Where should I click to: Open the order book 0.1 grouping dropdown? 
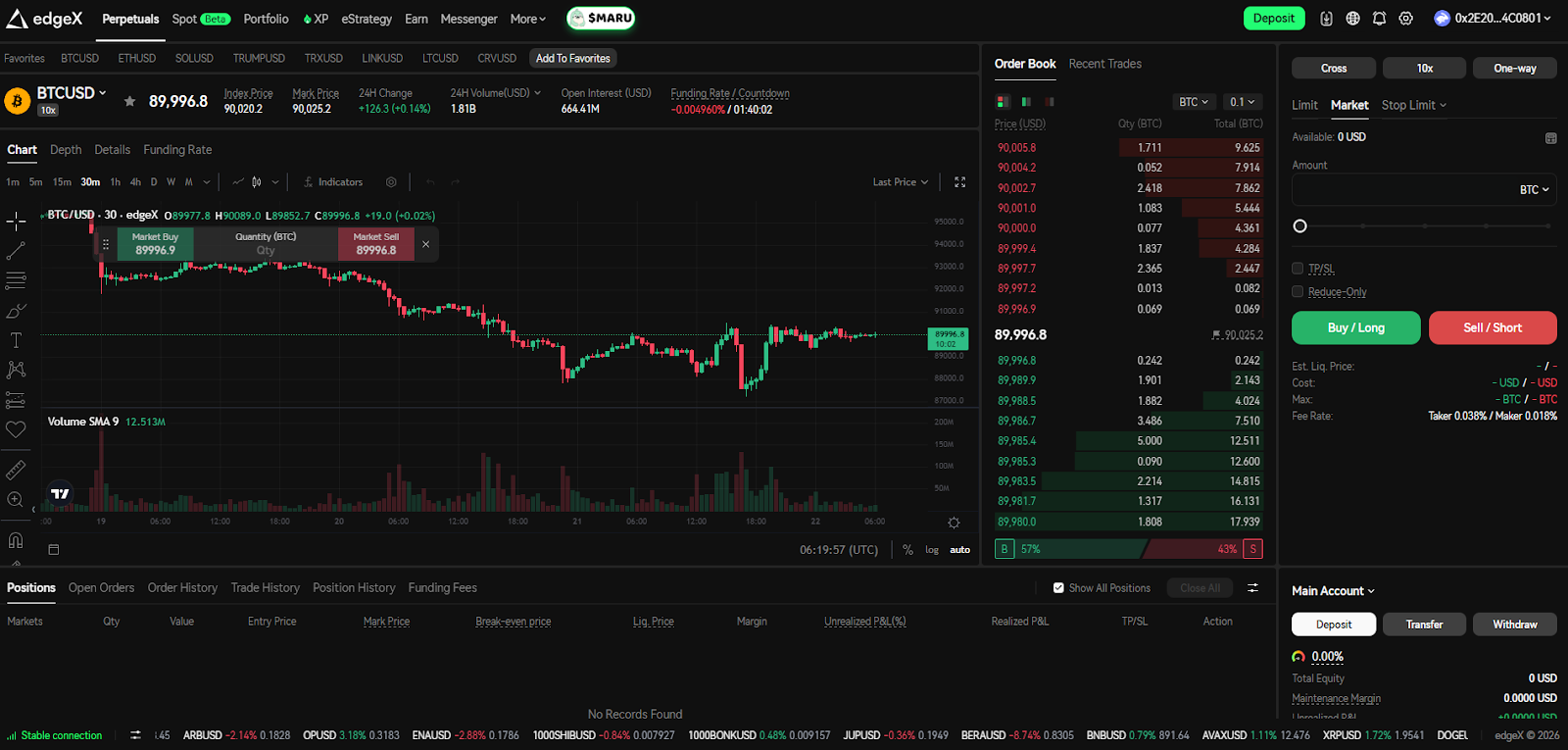[x=1242, y=102]
